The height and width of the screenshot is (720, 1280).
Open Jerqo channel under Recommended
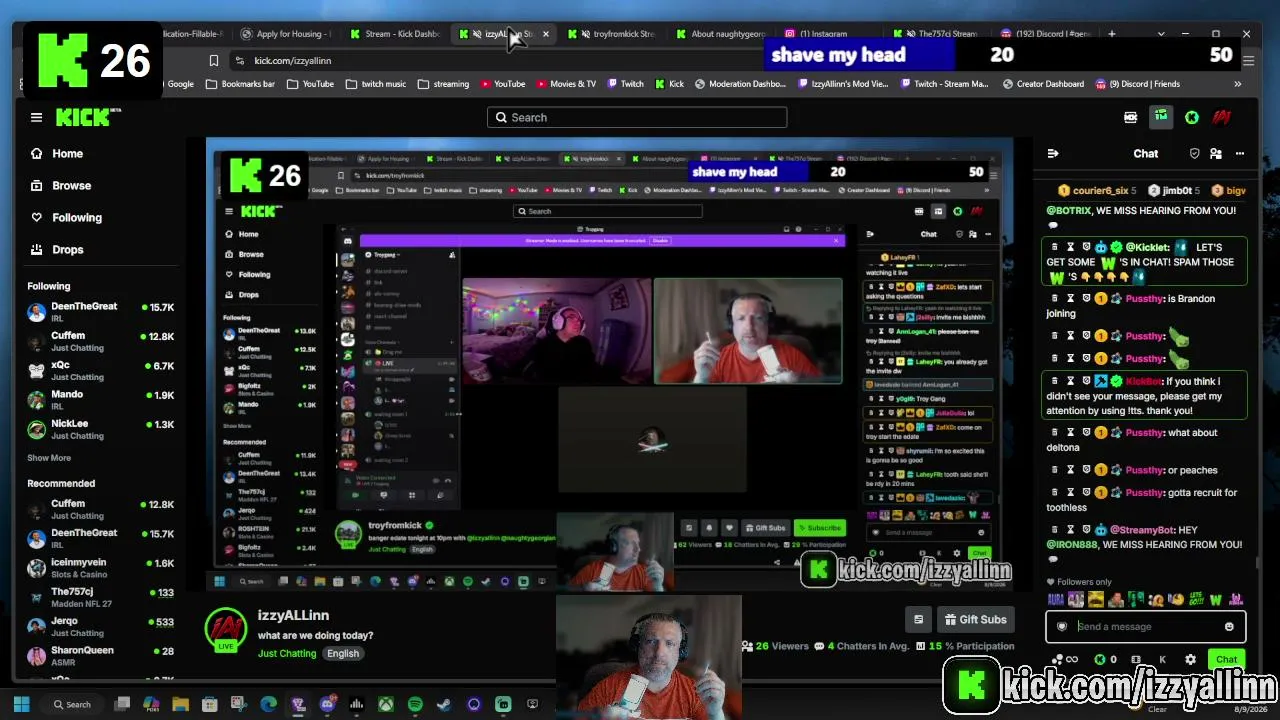100,626
